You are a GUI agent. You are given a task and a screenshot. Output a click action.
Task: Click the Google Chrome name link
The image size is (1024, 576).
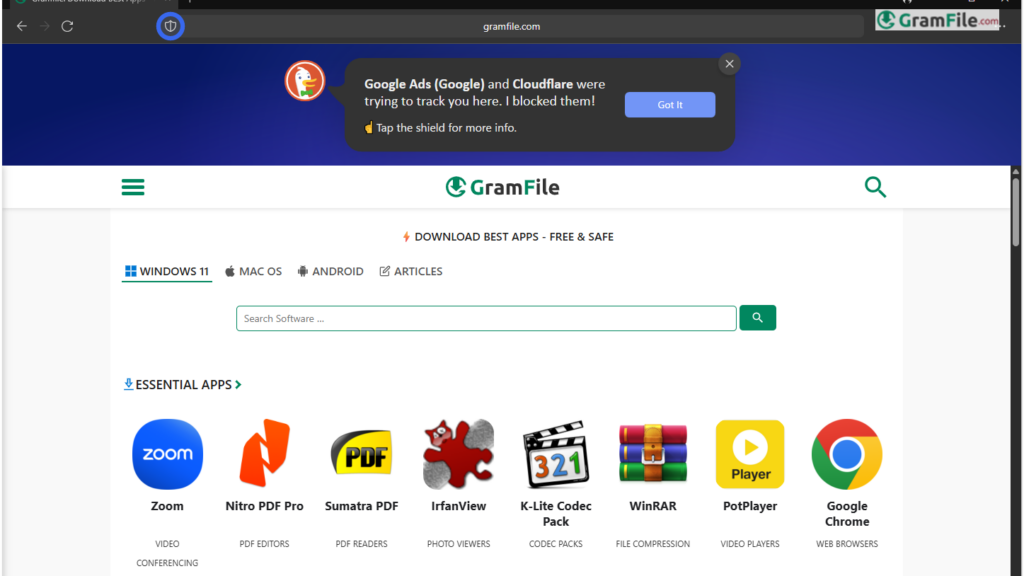tap(847, 514)
